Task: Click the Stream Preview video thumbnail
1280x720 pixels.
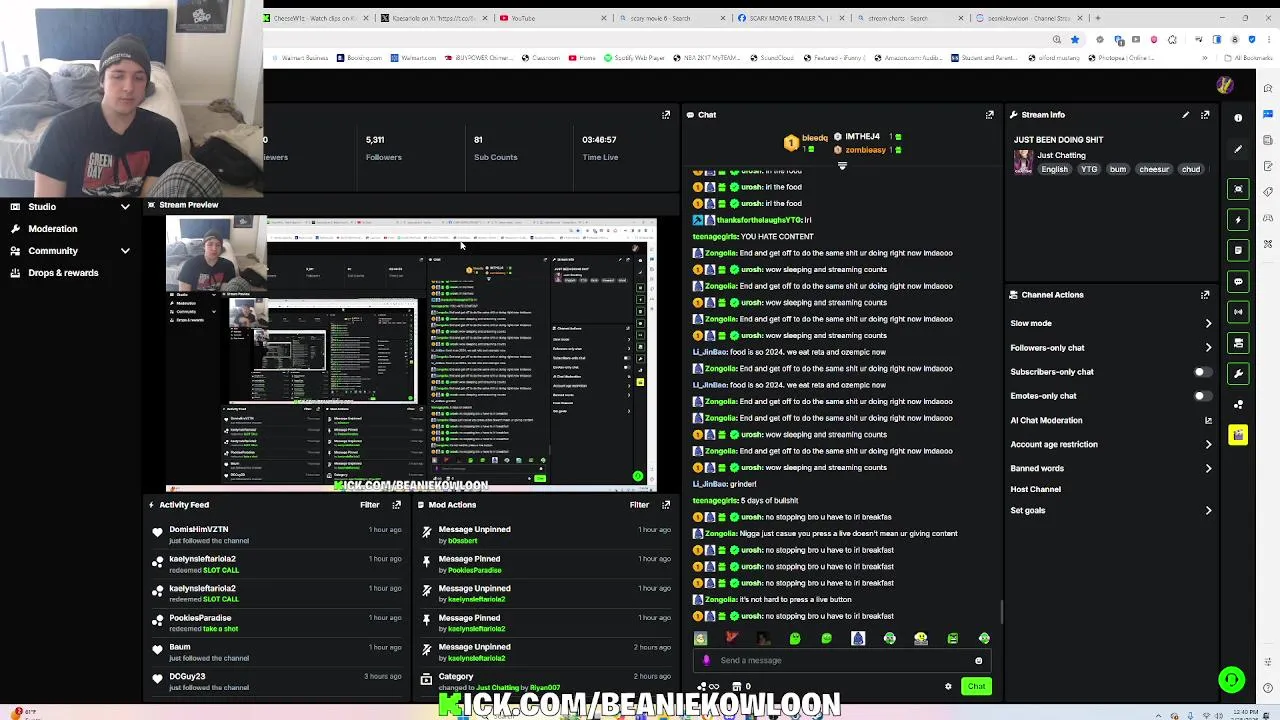Action: tap(411, 354)
